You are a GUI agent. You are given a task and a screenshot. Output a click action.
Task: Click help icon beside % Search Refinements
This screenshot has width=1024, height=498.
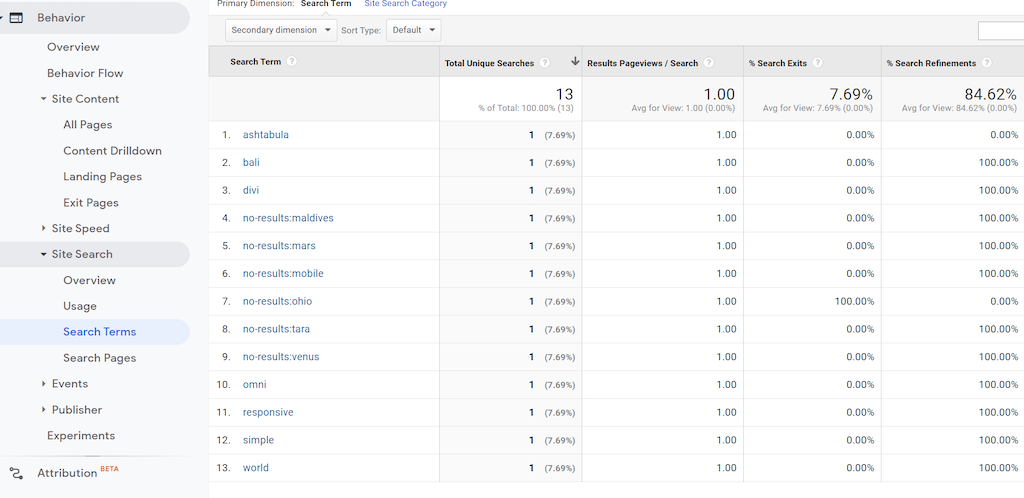[x=987, y=63]
